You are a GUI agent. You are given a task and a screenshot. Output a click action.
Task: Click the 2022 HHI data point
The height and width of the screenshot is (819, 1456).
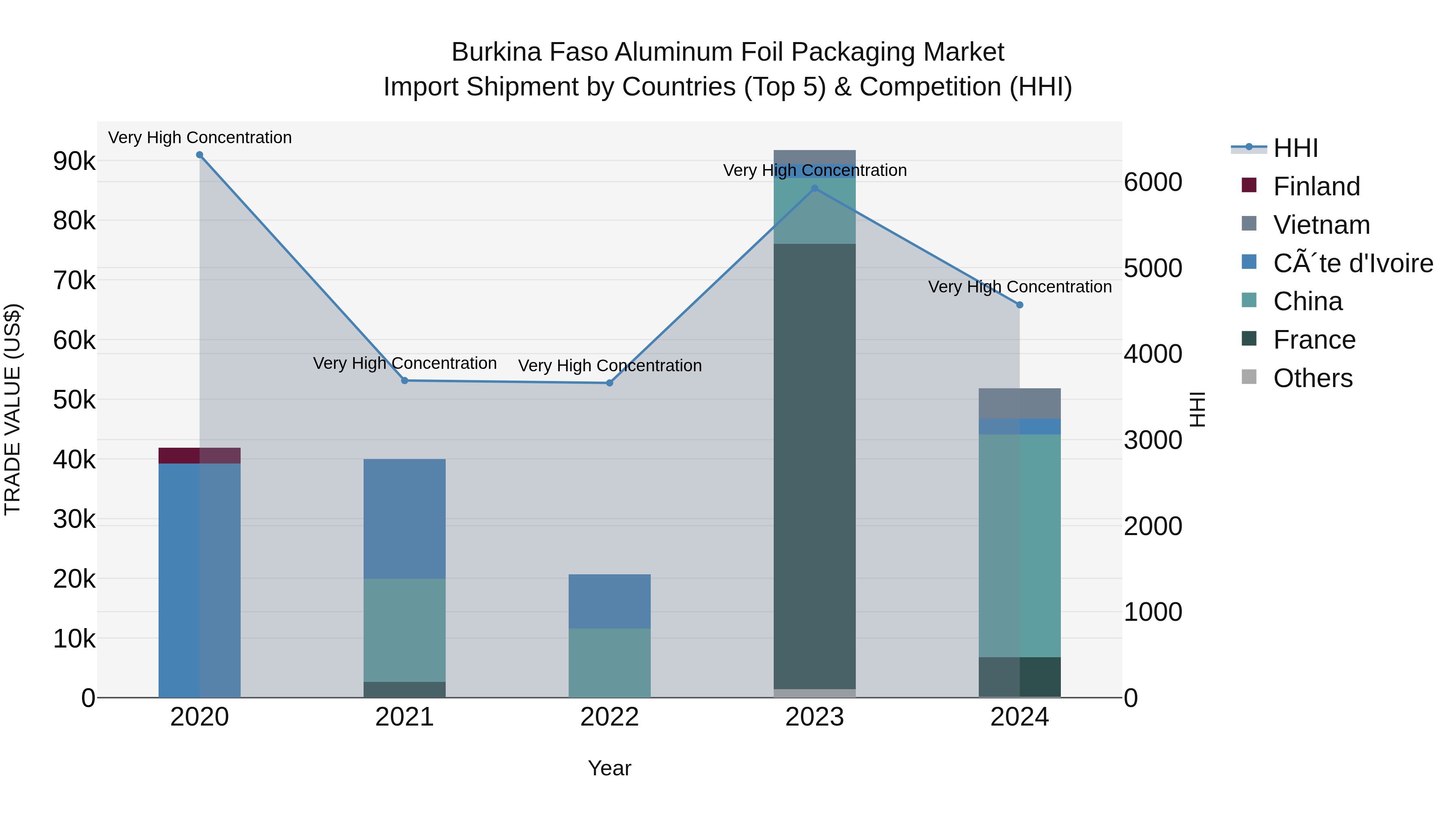(610, 383)
